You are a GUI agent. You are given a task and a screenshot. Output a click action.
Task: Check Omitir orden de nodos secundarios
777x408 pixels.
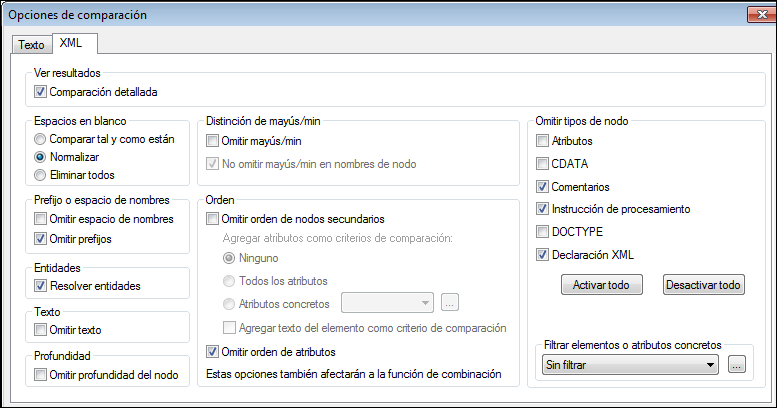pyautogui.click(x=212, y=219)
